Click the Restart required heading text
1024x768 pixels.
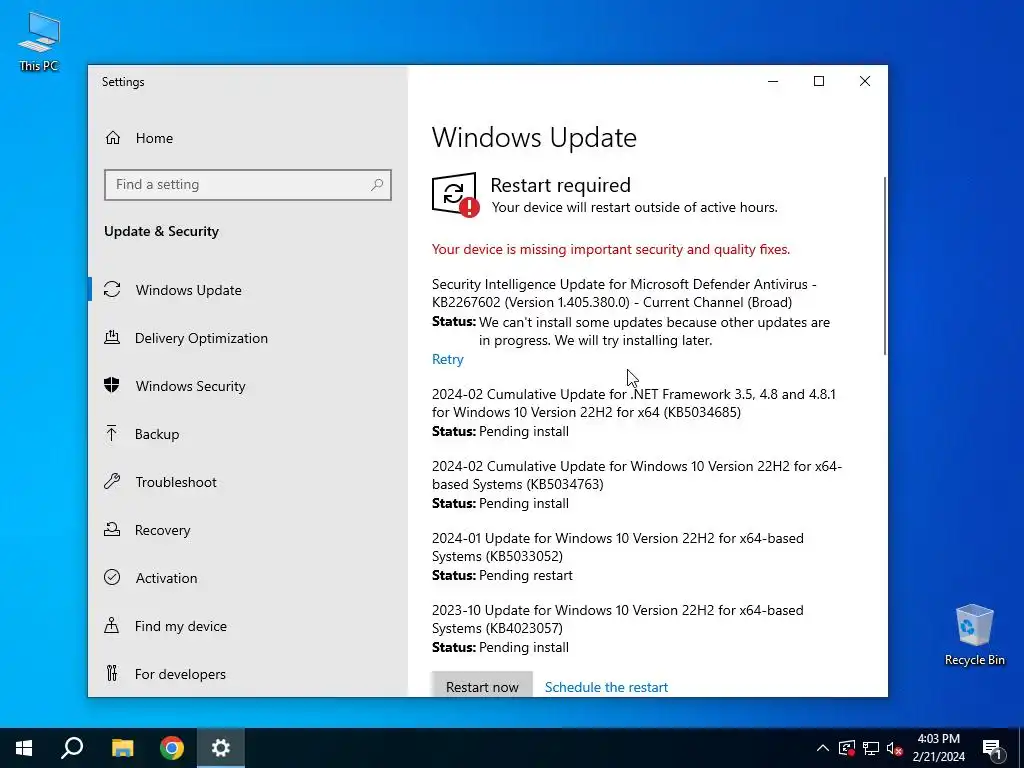click(x=560, y=185)
